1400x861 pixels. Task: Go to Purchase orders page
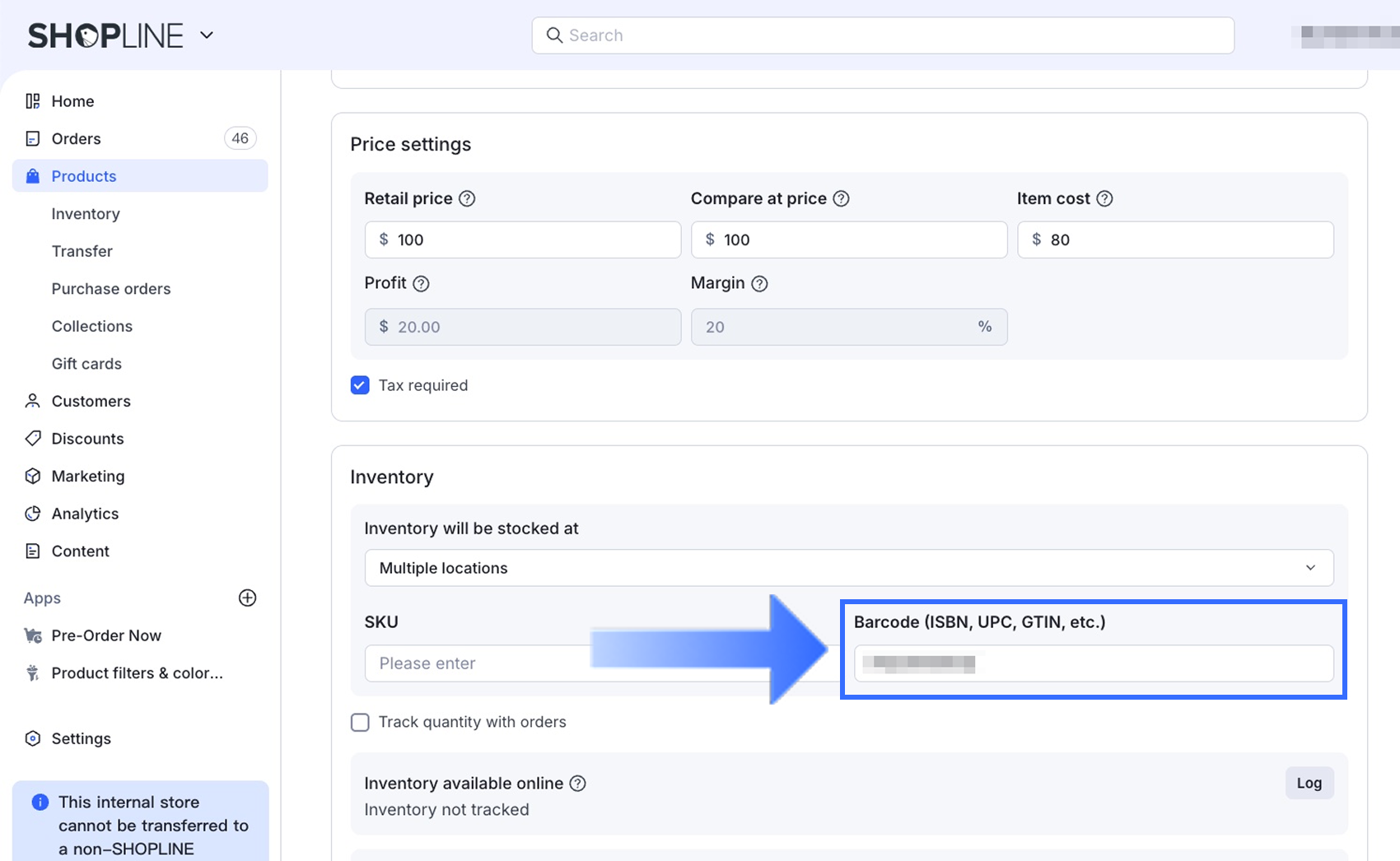click(111, 289)
